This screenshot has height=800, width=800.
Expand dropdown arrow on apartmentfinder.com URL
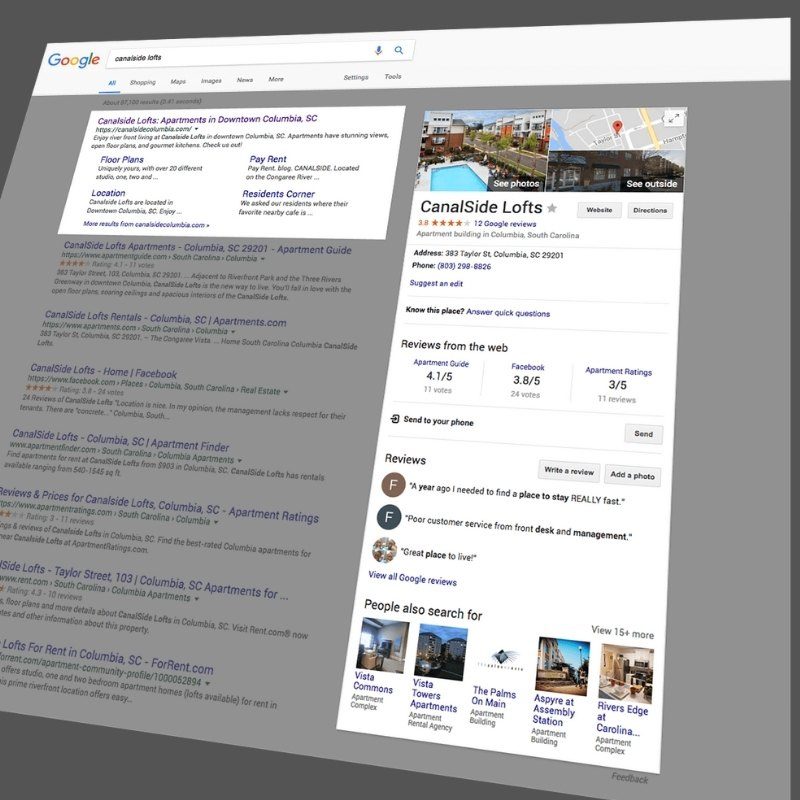[x=239, y=460]
